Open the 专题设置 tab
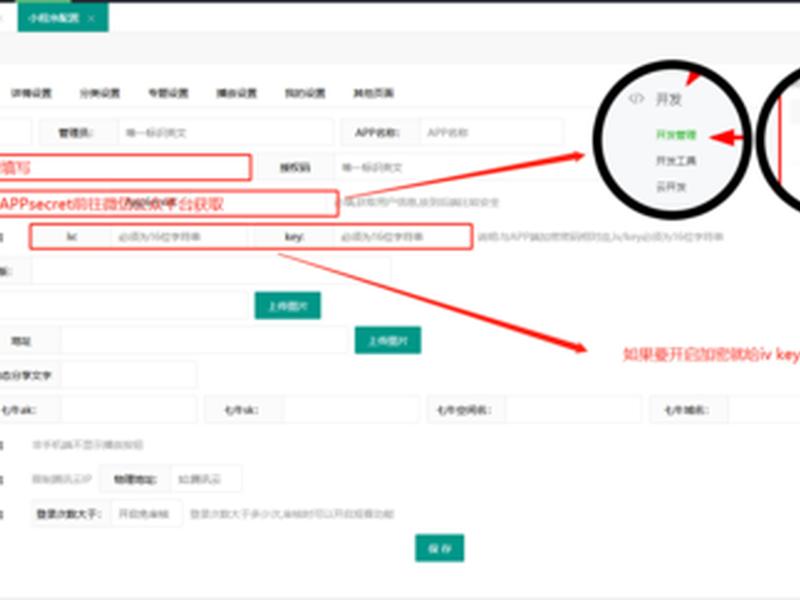Viewport: 800px width, 600px height. pos(168,93)
